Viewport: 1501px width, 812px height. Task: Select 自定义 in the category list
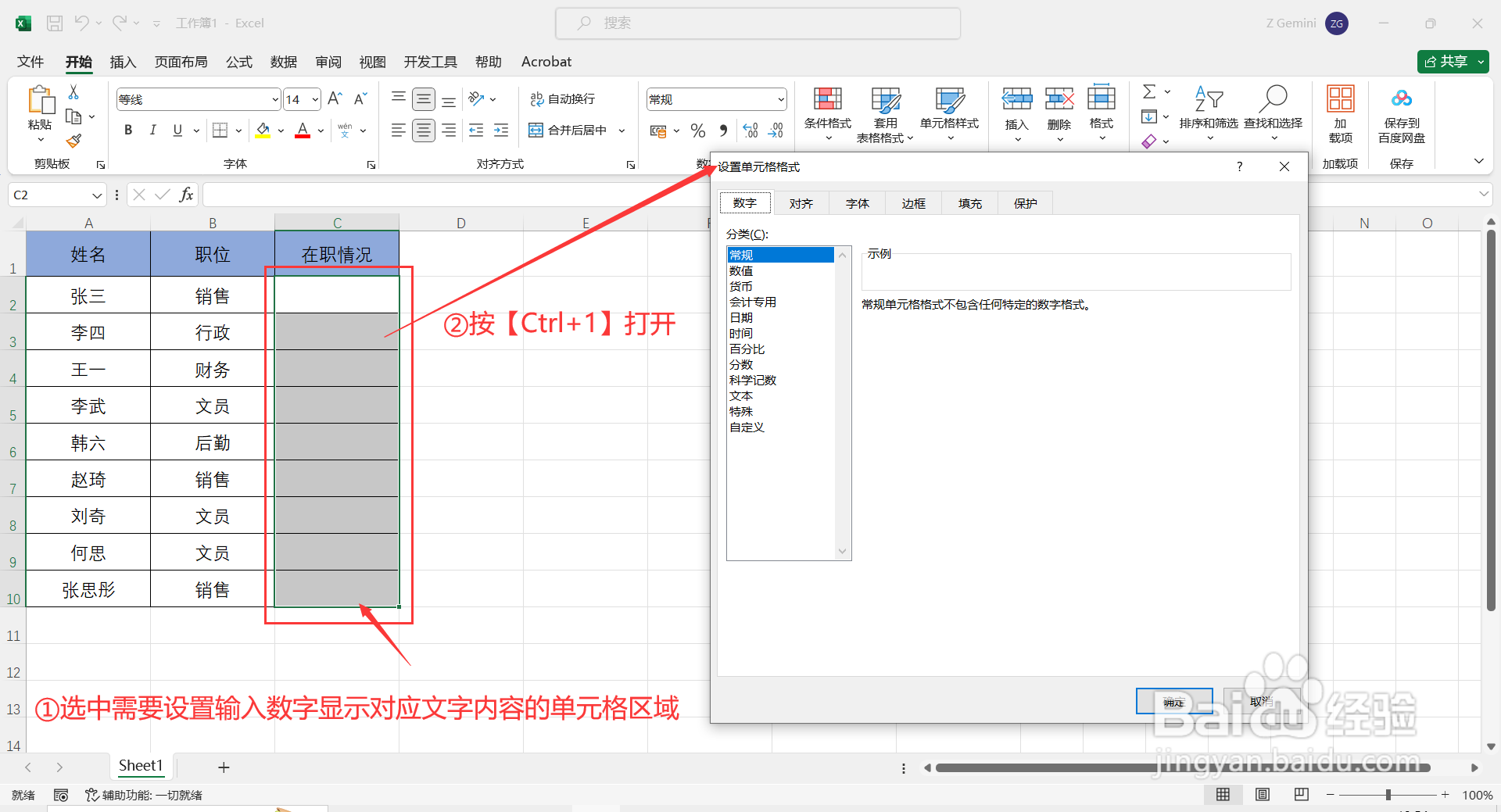click(x=746, y=427)
